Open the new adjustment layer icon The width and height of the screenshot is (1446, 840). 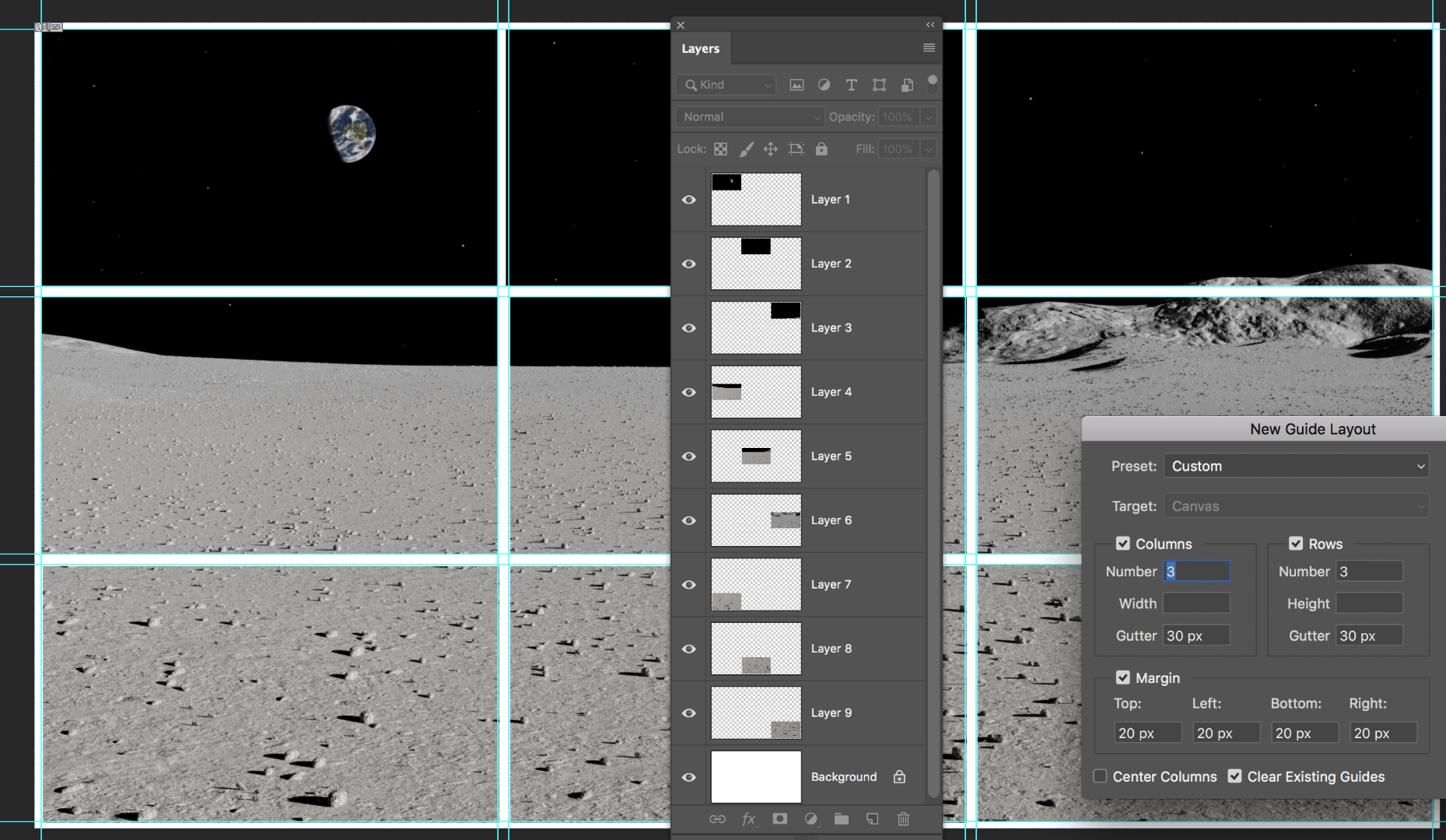[x=811, y=818]
